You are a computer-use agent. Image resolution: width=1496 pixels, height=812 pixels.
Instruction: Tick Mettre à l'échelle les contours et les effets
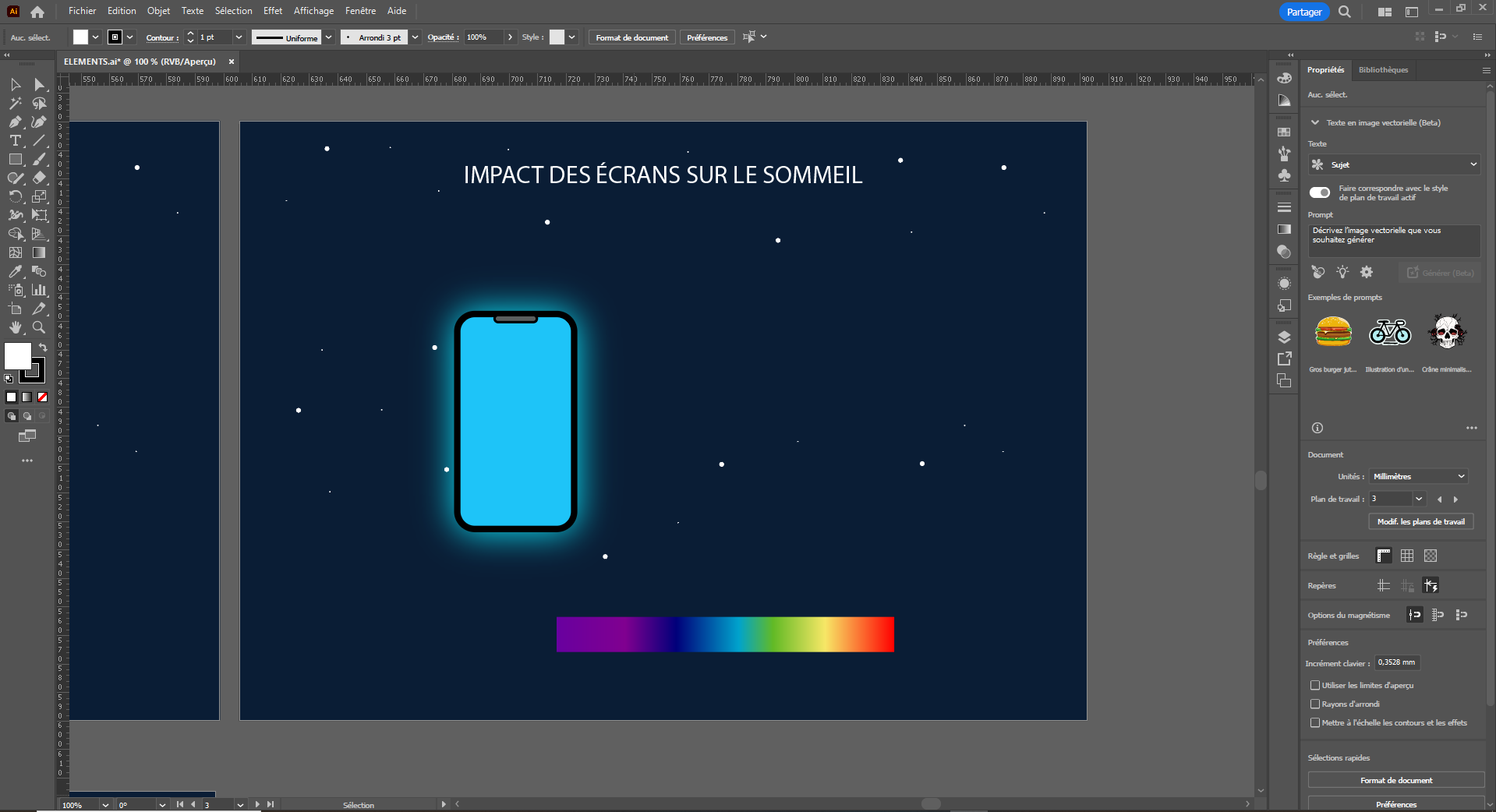point(1315,722)
